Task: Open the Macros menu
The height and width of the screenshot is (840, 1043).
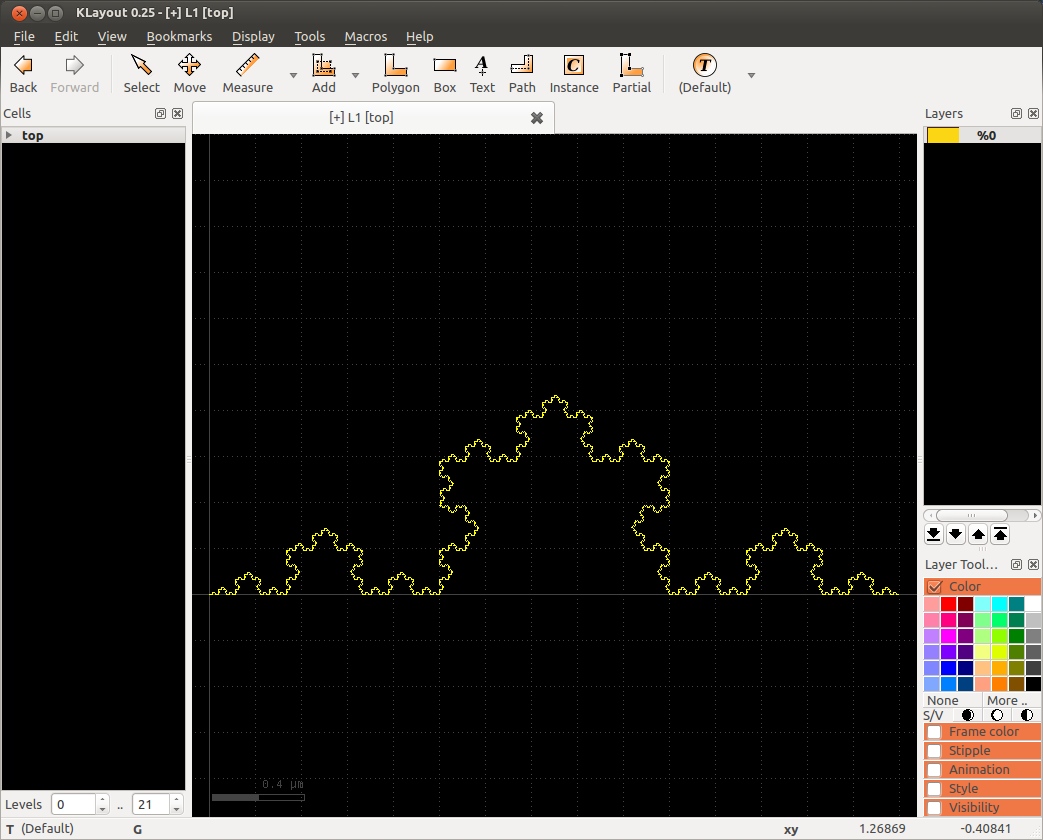Action: coord(365,36)
